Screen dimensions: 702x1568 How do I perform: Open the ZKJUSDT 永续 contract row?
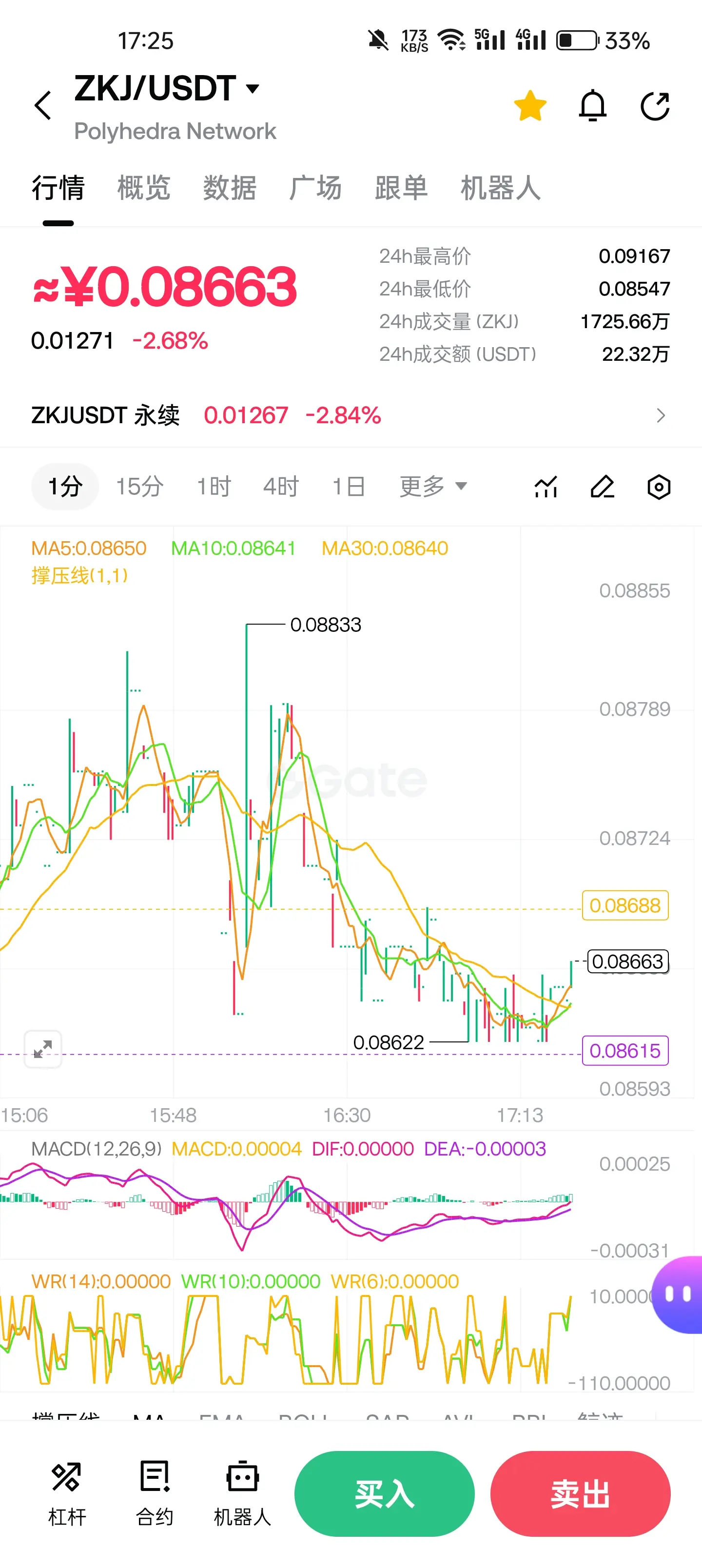[x=351, y=415]
